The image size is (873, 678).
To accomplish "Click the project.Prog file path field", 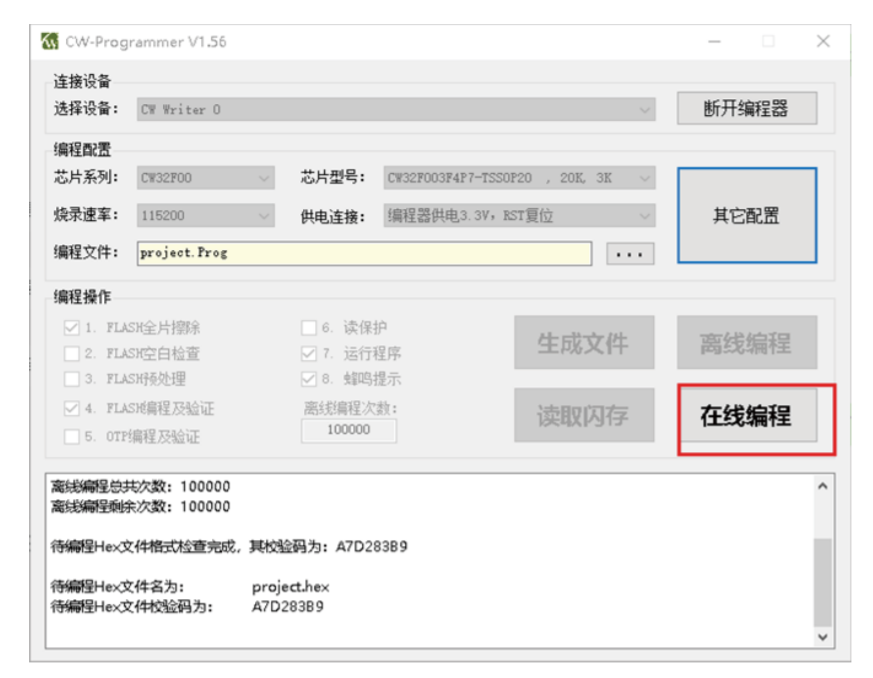I will tap(364, 253).
